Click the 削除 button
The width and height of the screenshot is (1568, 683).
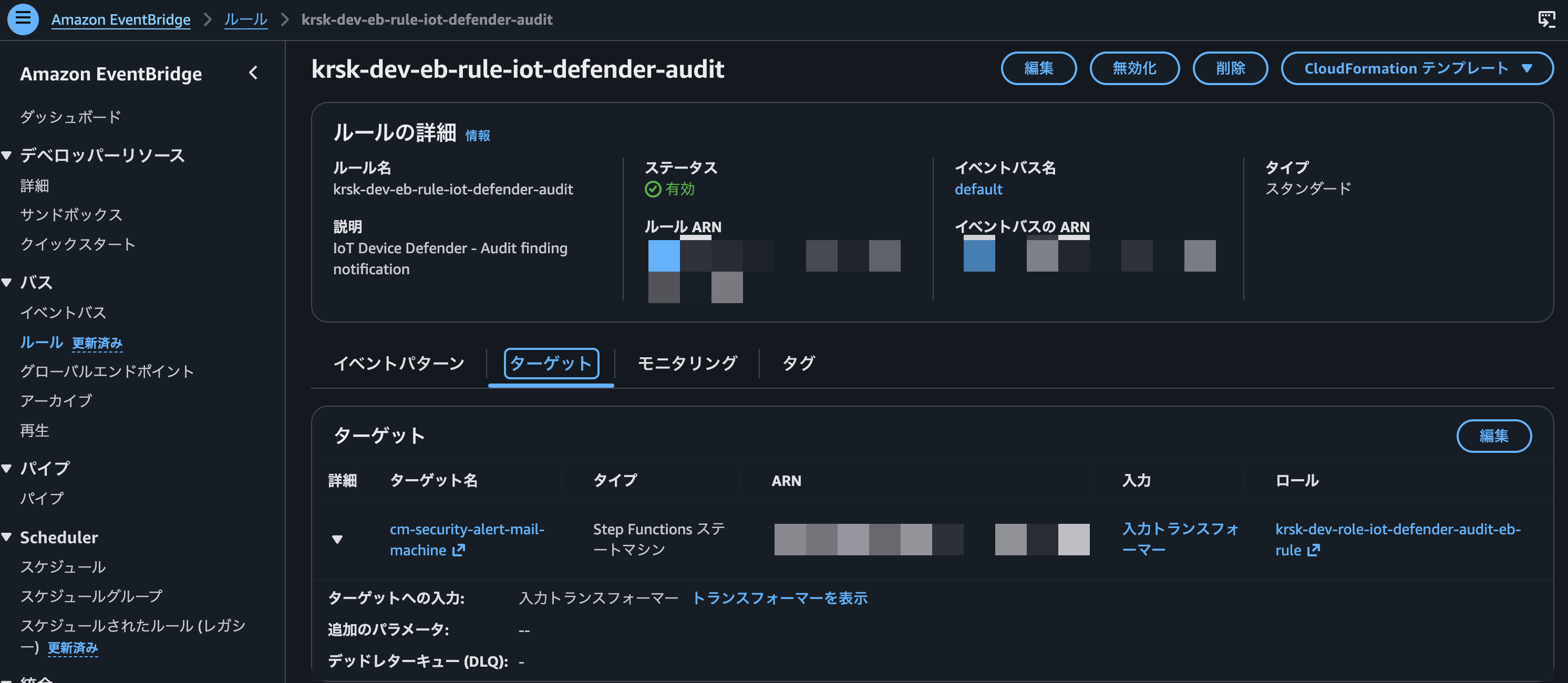[1230, 68]
